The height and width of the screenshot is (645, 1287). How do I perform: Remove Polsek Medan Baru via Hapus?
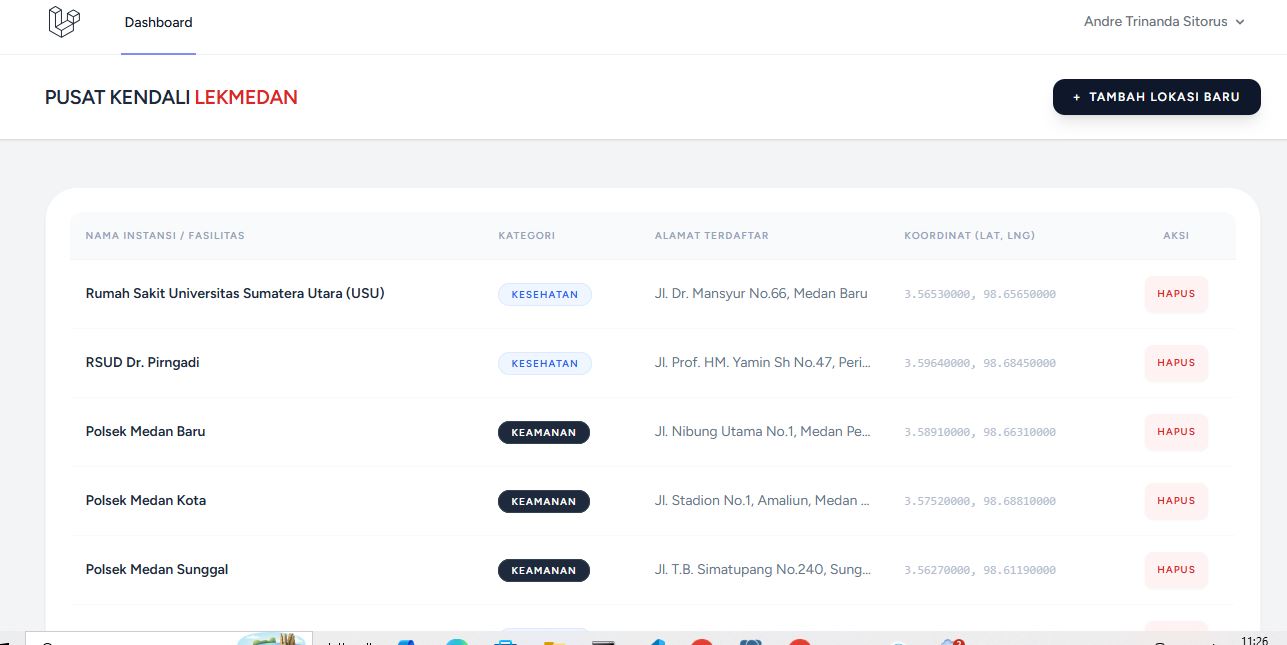(1176, 432)
